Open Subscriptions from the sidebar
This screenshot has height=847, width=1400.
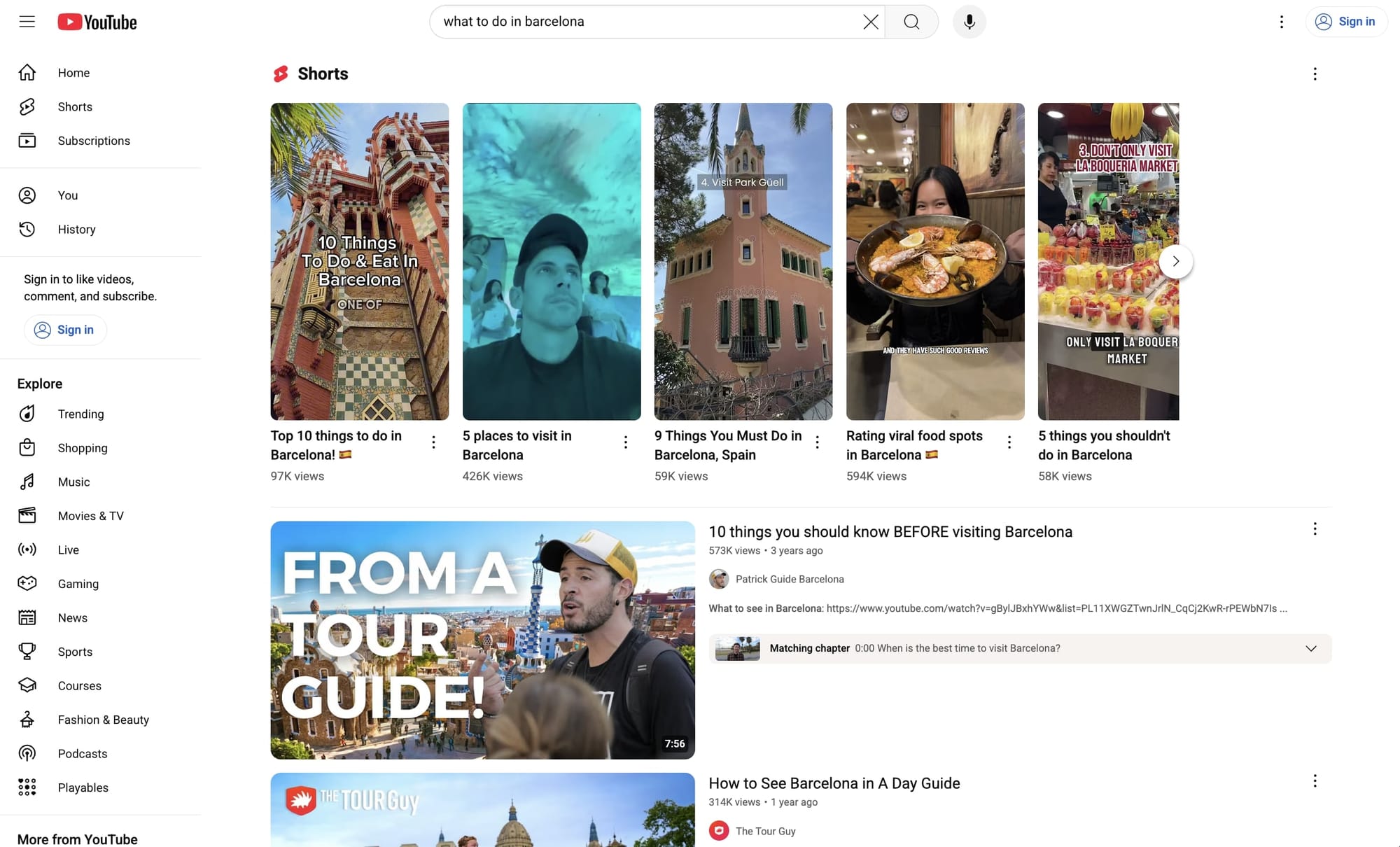coord(94,140)
